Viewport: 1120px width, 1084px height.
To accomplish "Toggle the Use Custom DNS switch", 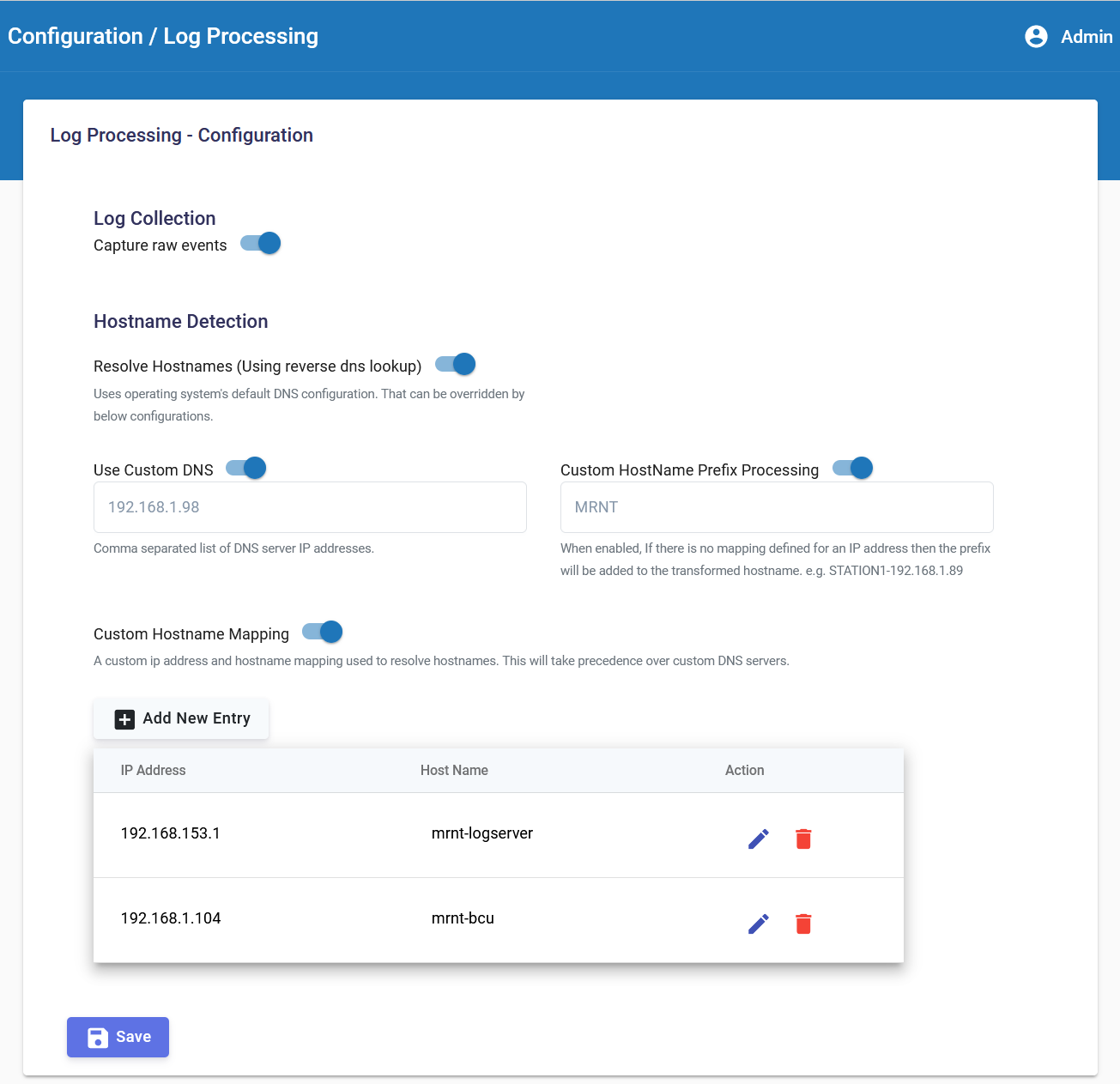I will [246, 469].
